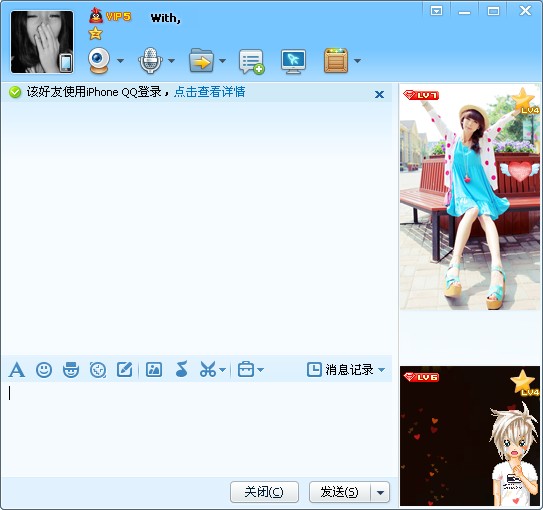Viewport: 543px width, 510px height.
Task: Create a discussion group with chat-plus icon
Action: point(251,62)
